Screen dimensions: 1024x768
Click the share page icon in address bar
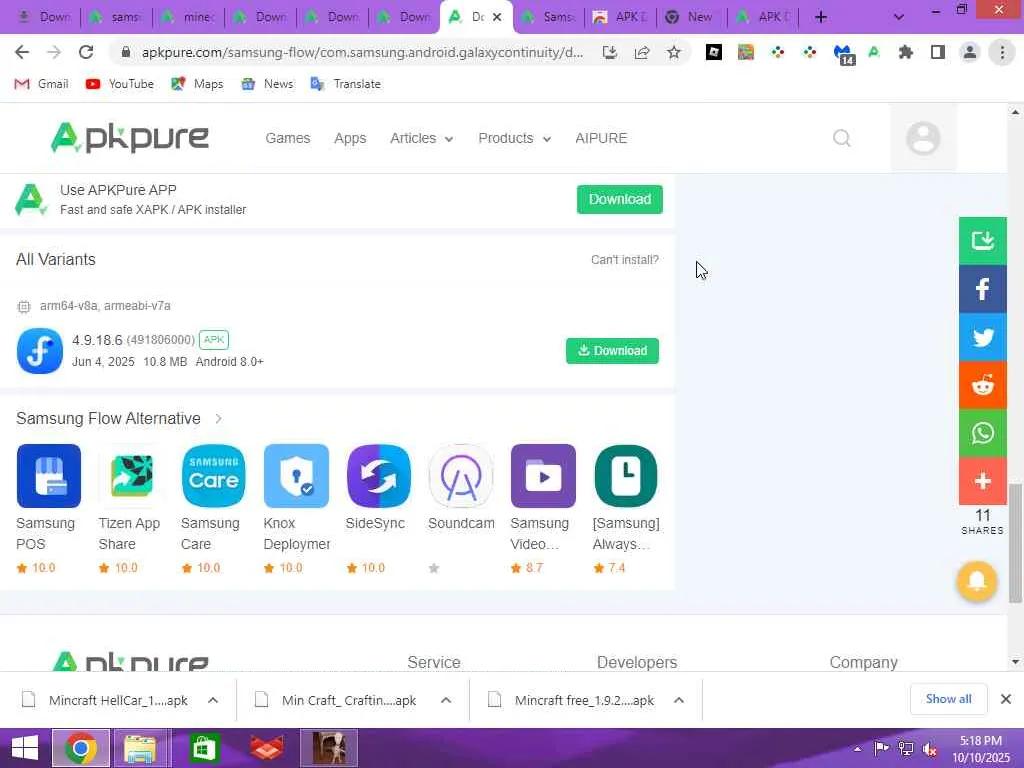coord(641,52)
